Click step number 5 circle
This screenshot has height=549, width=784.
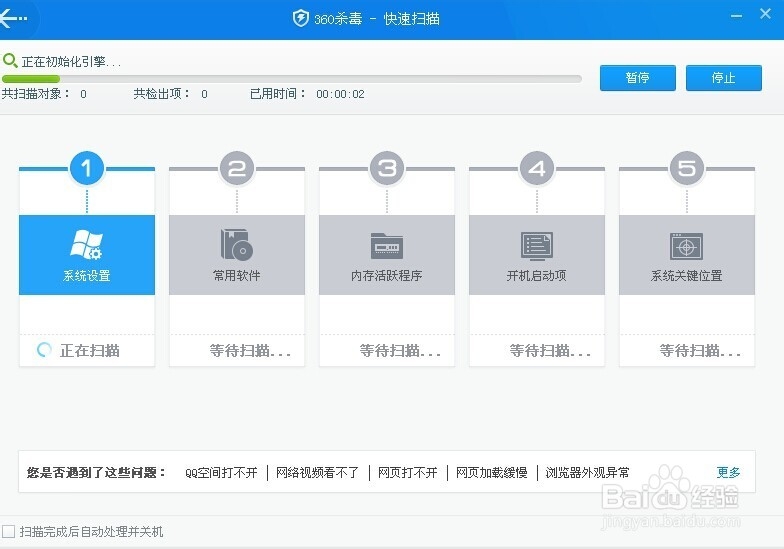click(x=687, y=168)
